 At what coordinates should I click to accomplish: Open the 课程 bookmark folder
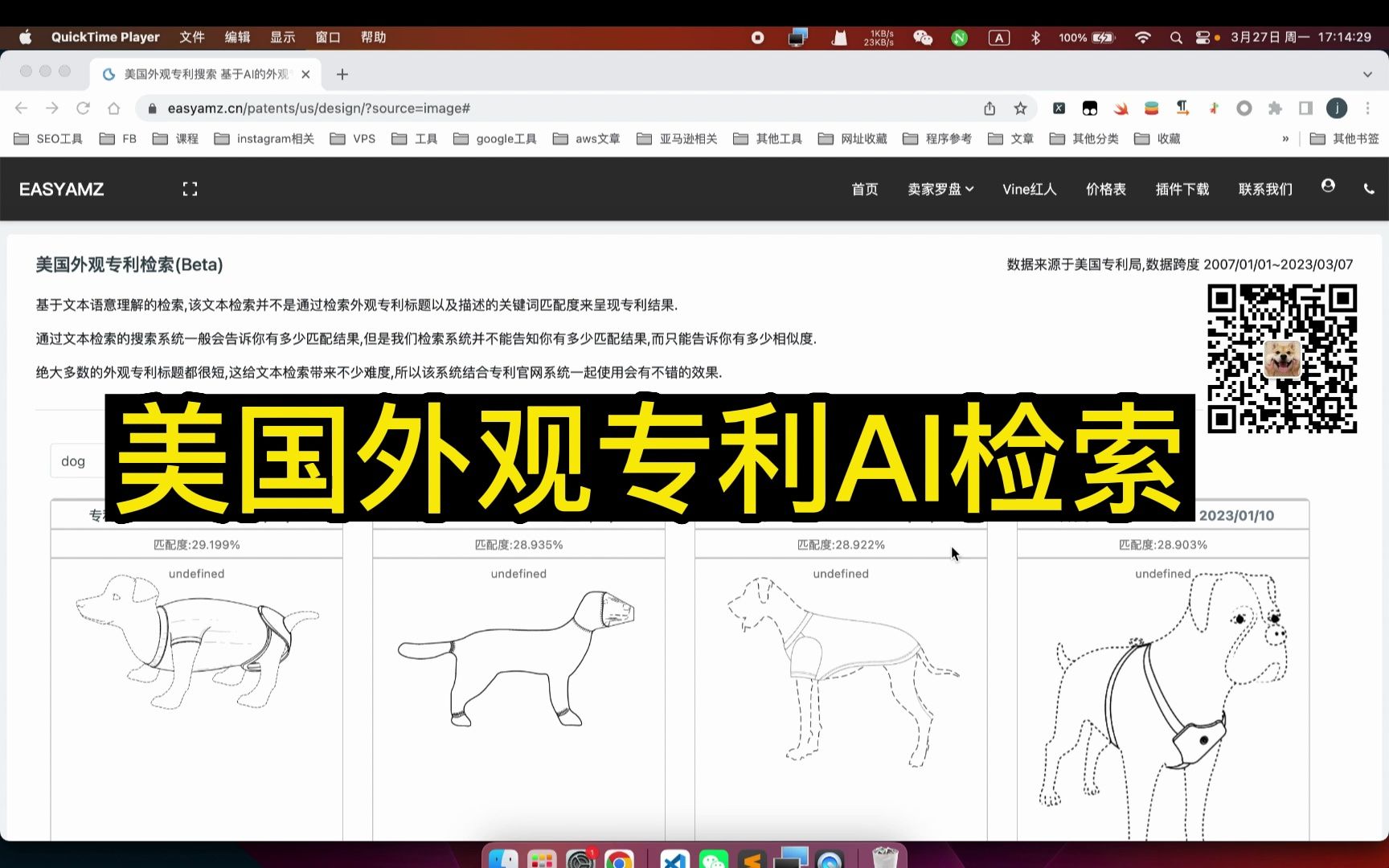point(175,138)
